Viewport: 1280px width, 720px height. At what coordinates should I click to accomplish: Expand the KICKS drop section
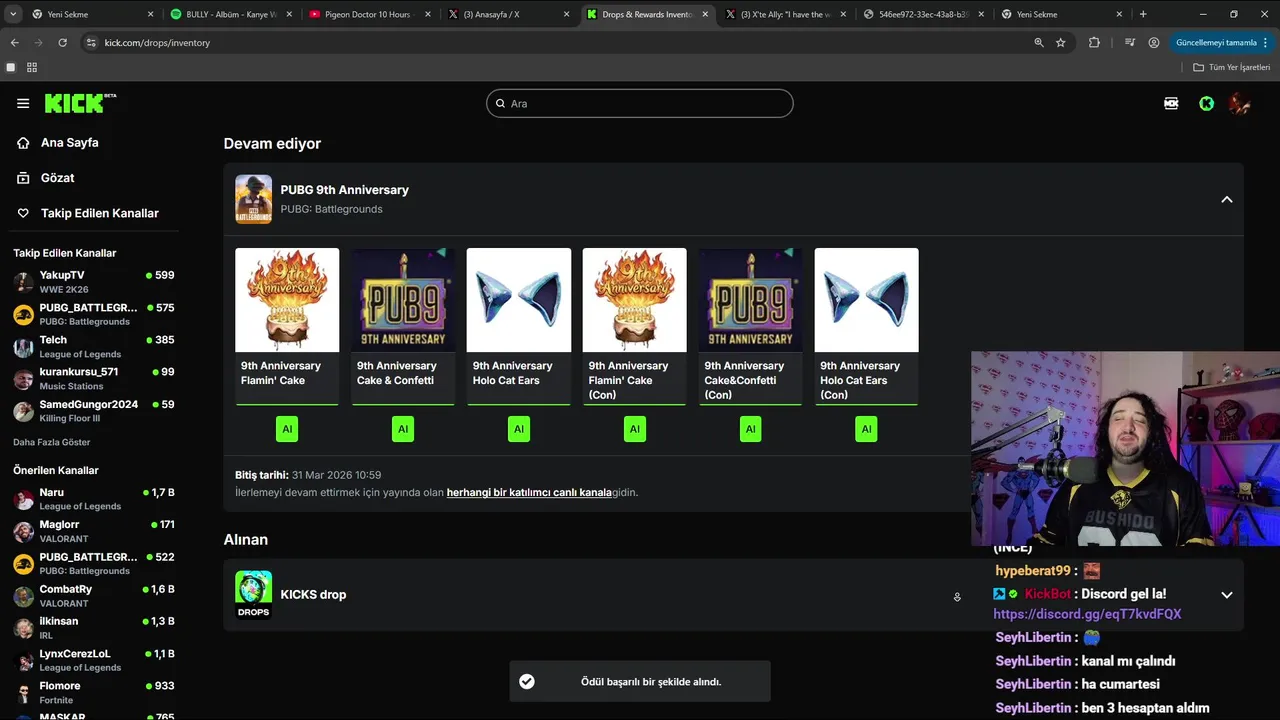click(1227, 595)
